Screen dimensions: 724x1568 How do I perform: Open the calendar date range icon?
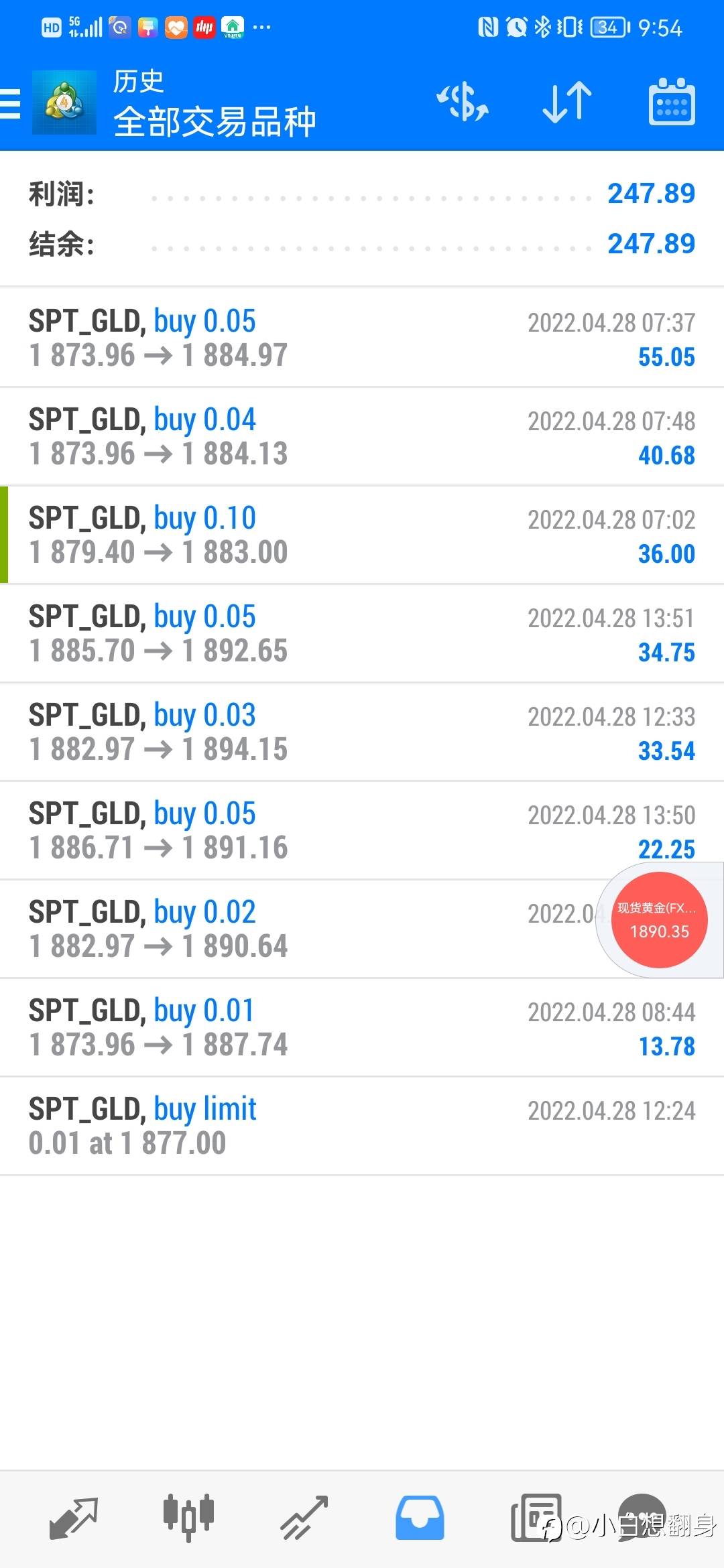[x=672, y=102]
